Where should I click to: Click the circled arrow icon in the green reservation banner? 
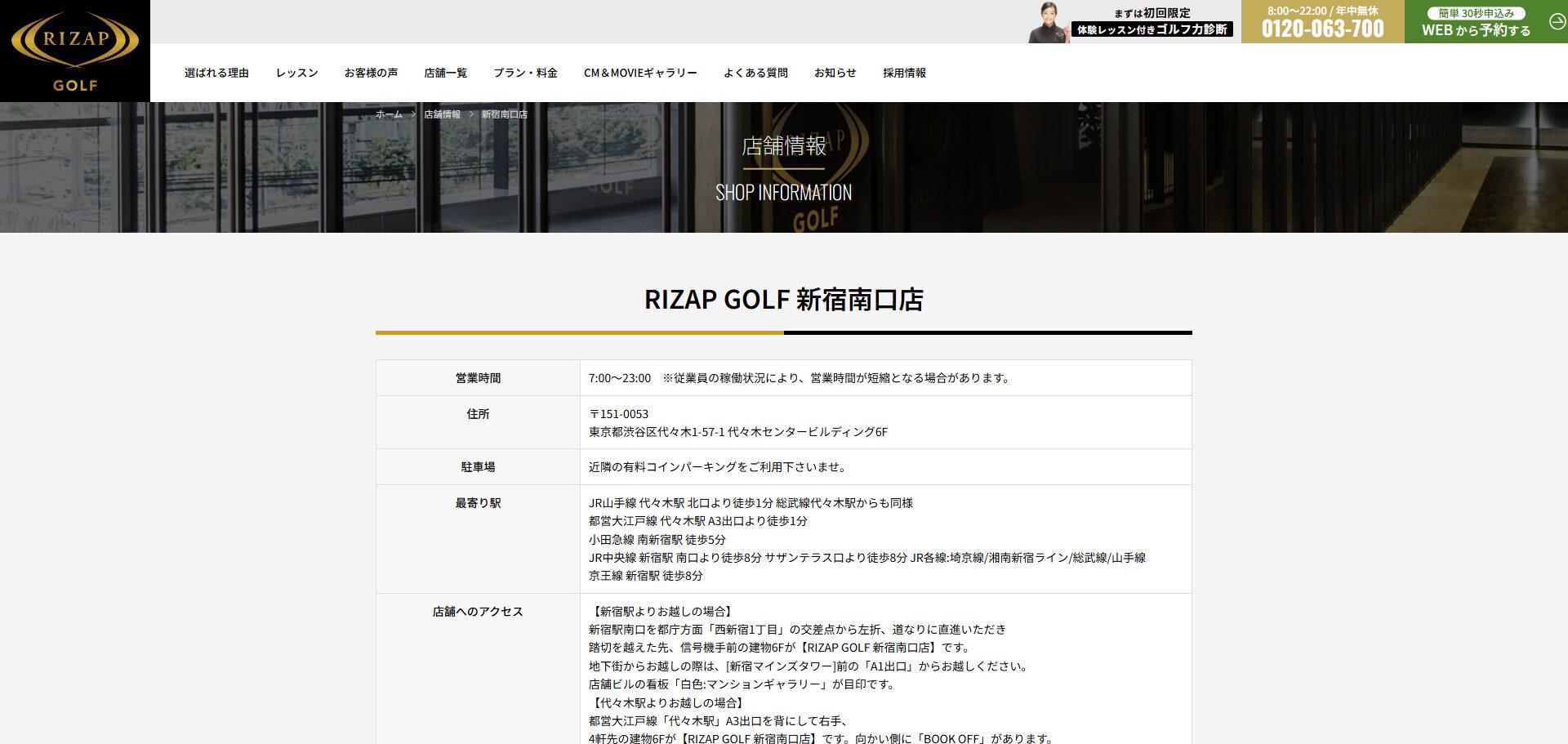(x=1557, y=22)
